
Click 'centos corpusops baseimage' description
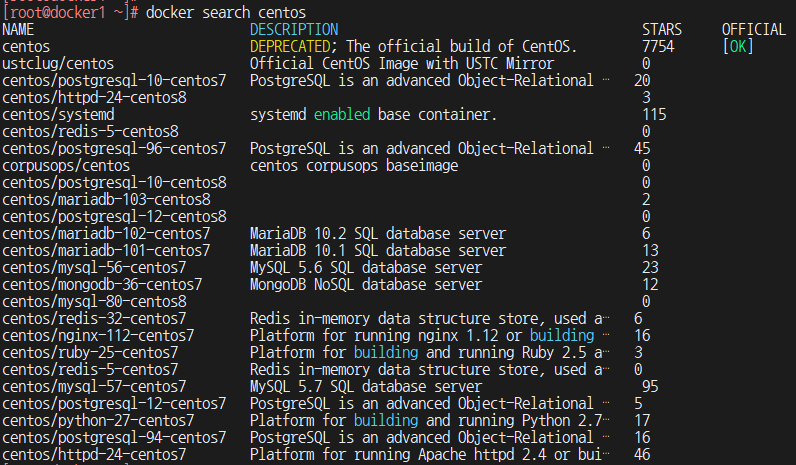(x=354, y=165)
